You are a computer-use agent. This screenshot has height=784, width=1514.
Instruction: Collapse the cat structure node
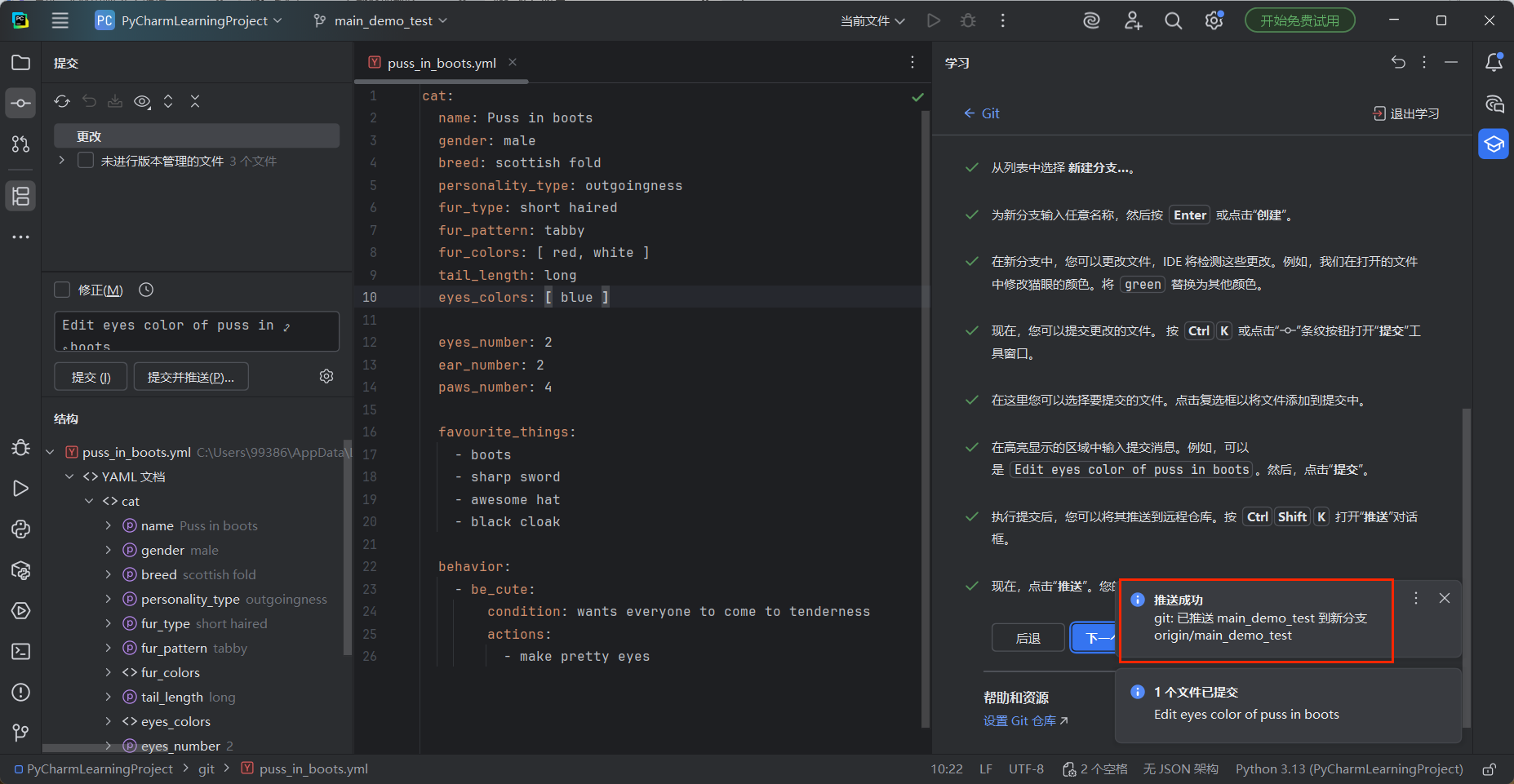(89, 501)
